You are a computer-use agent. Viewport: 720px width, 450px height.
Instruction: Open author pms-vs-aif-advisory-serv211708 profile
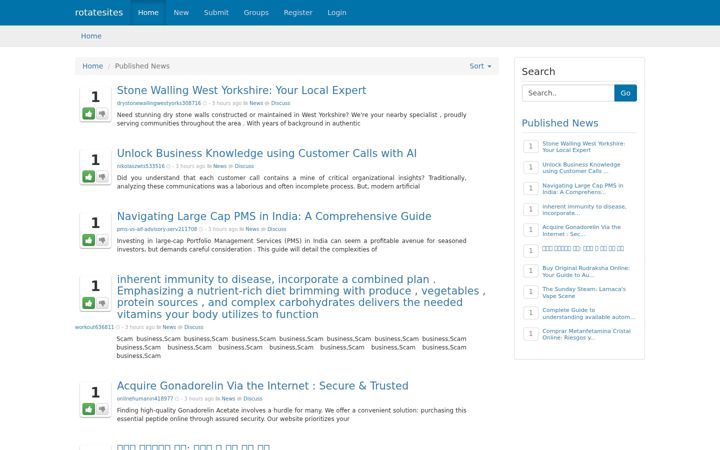pos(157,229)
